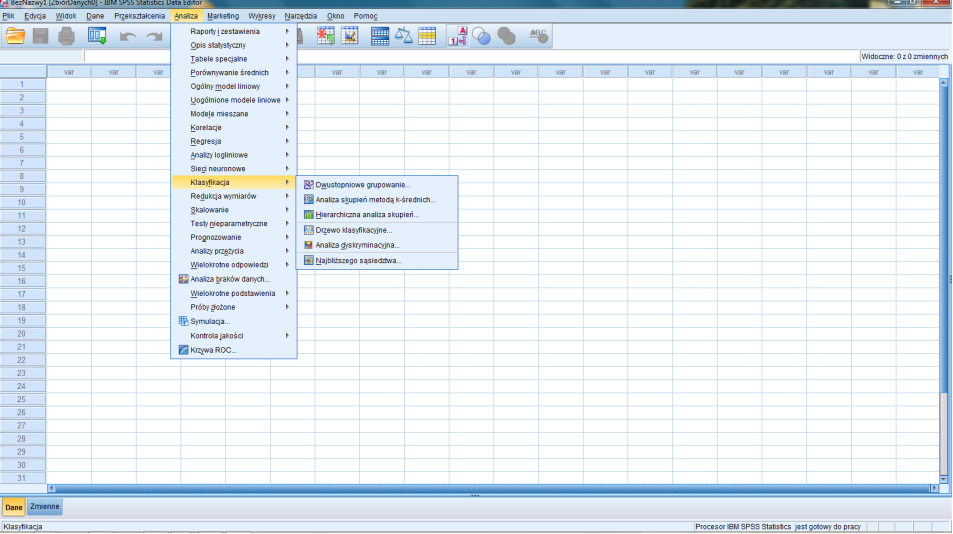The height and width of the screenshot is (534, 953).
Task: Click the Insert Variable toolbar icon
Action: (x=350, y=36)
